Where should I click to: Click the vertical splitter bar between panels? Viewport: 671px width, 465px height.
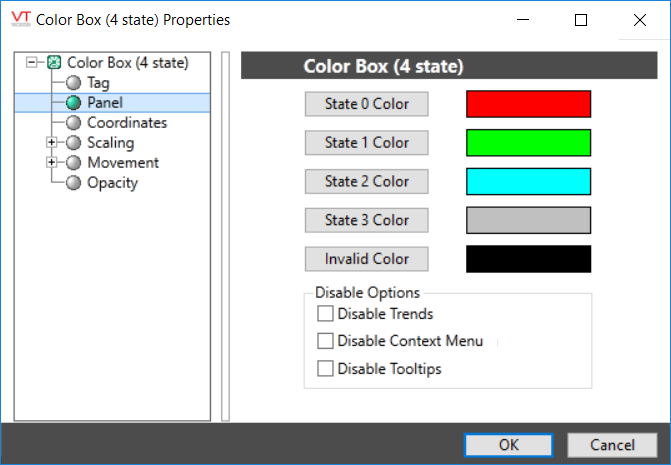click(x=225, y=236)
